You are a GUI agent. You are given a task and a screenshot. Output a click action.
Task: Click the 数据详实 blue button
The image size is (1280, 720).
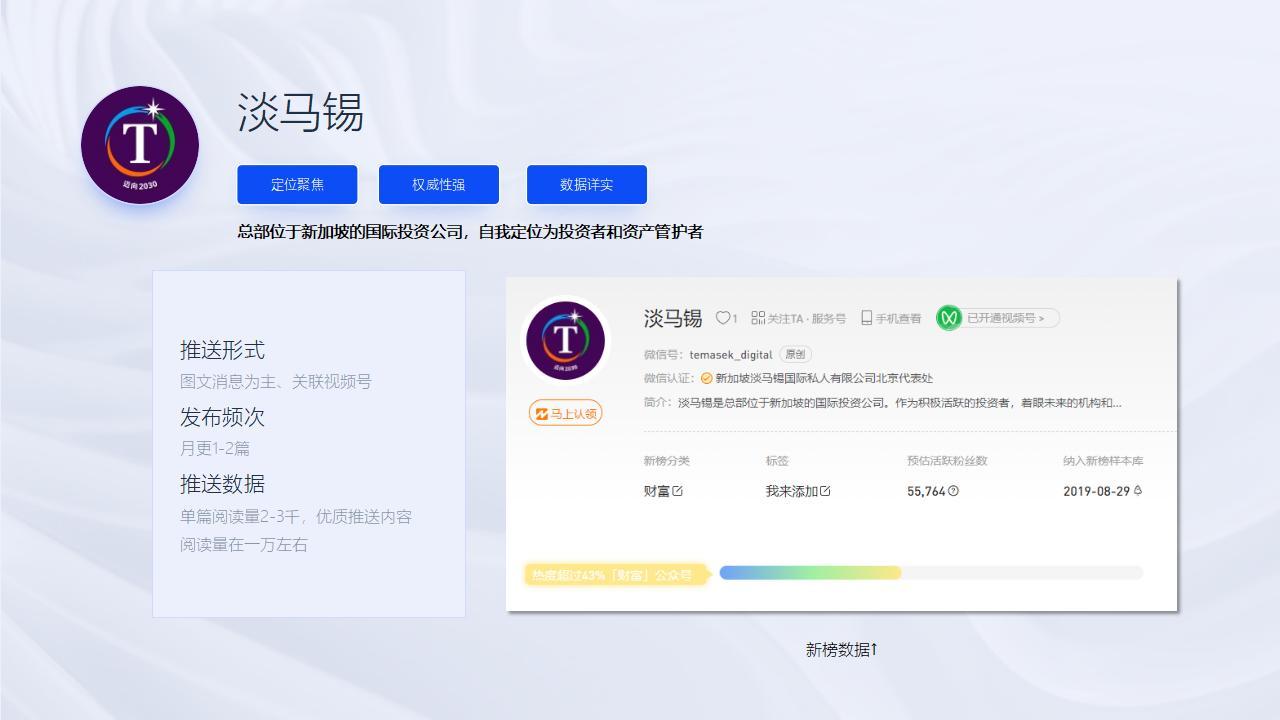587,184
